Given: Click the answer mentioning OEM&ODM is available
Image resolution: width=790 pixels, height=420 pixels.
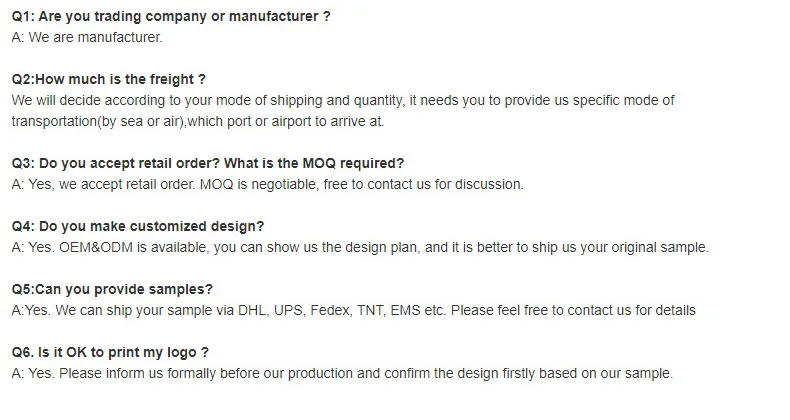Looking at the screenshot, I should [359, 248].
